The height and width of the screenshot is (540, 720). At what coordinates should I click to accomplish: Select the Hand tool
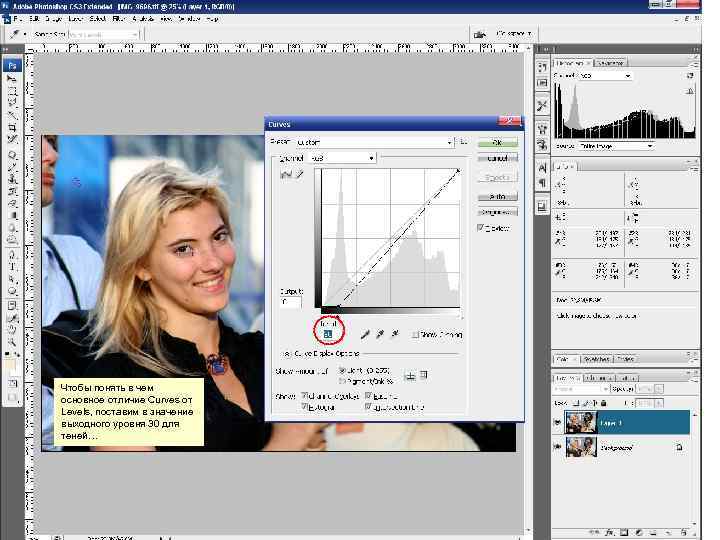(11, 330)
